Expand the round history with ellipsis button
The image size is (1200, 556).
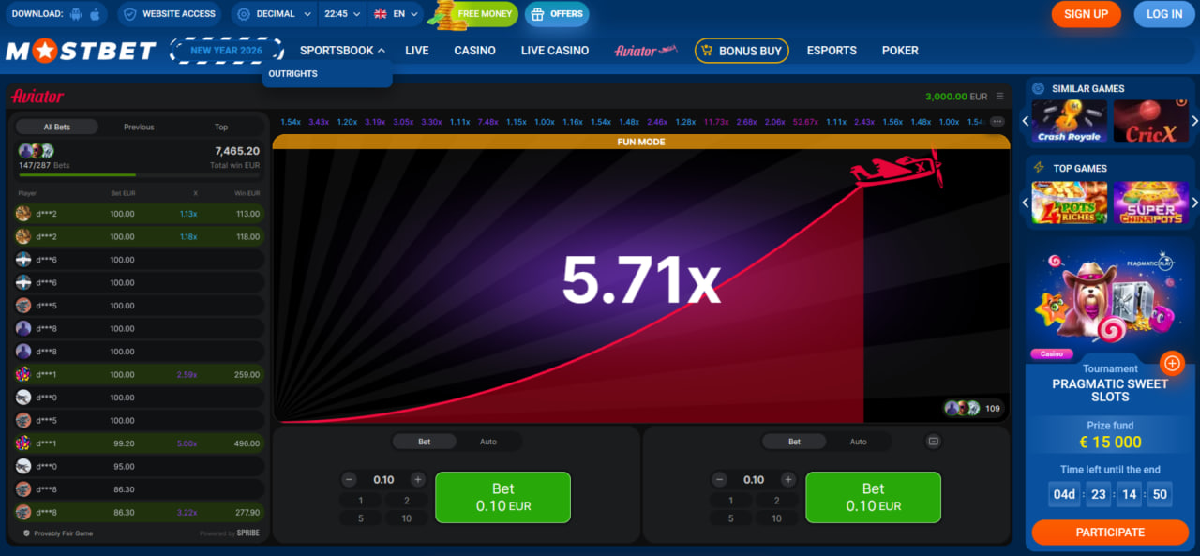(997, 122)
